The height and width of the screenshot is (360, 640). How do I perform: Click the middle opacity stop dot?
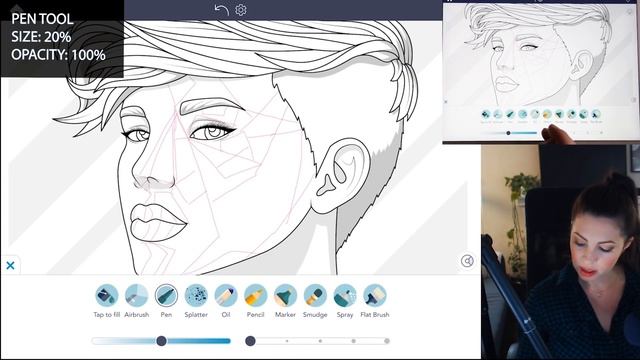click(320, 341)
